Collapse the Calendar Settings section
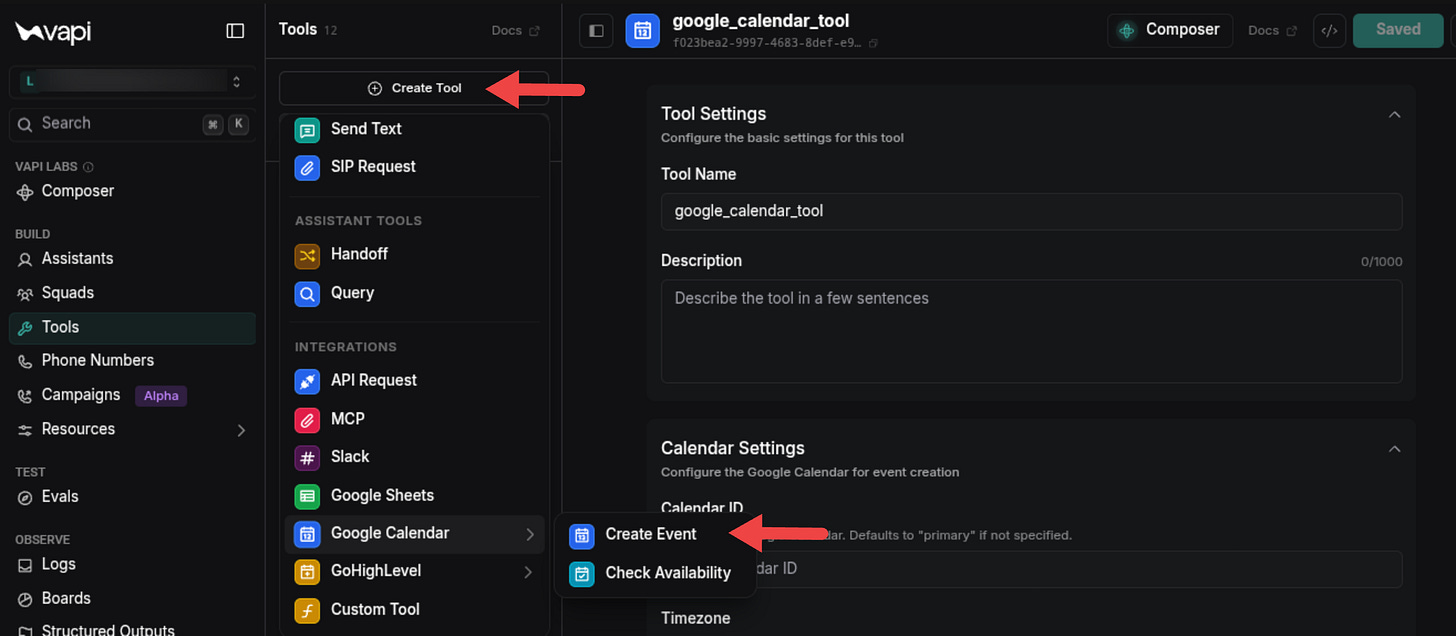Screen dimensions: 1456x636 coord(1394,449)
